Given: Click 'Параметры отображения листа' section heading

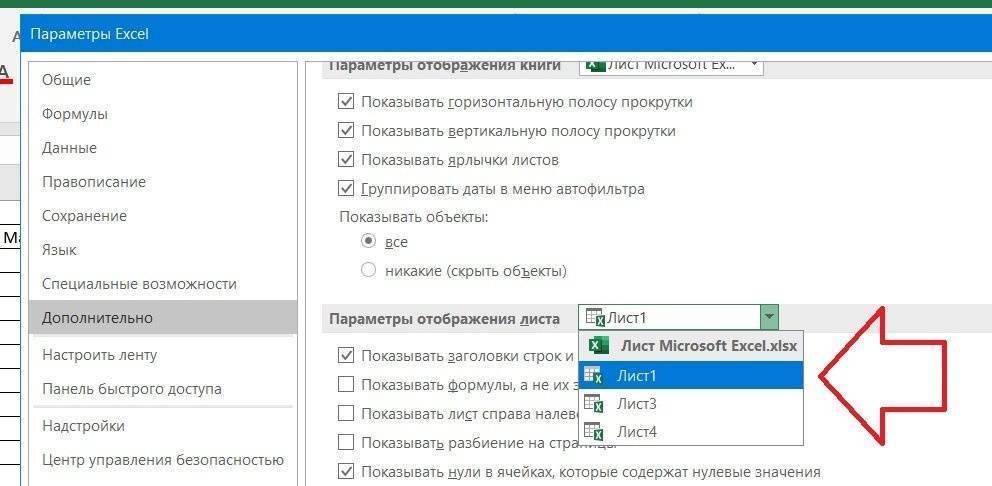Looking at the screenshot, I should tap(445, 320).
